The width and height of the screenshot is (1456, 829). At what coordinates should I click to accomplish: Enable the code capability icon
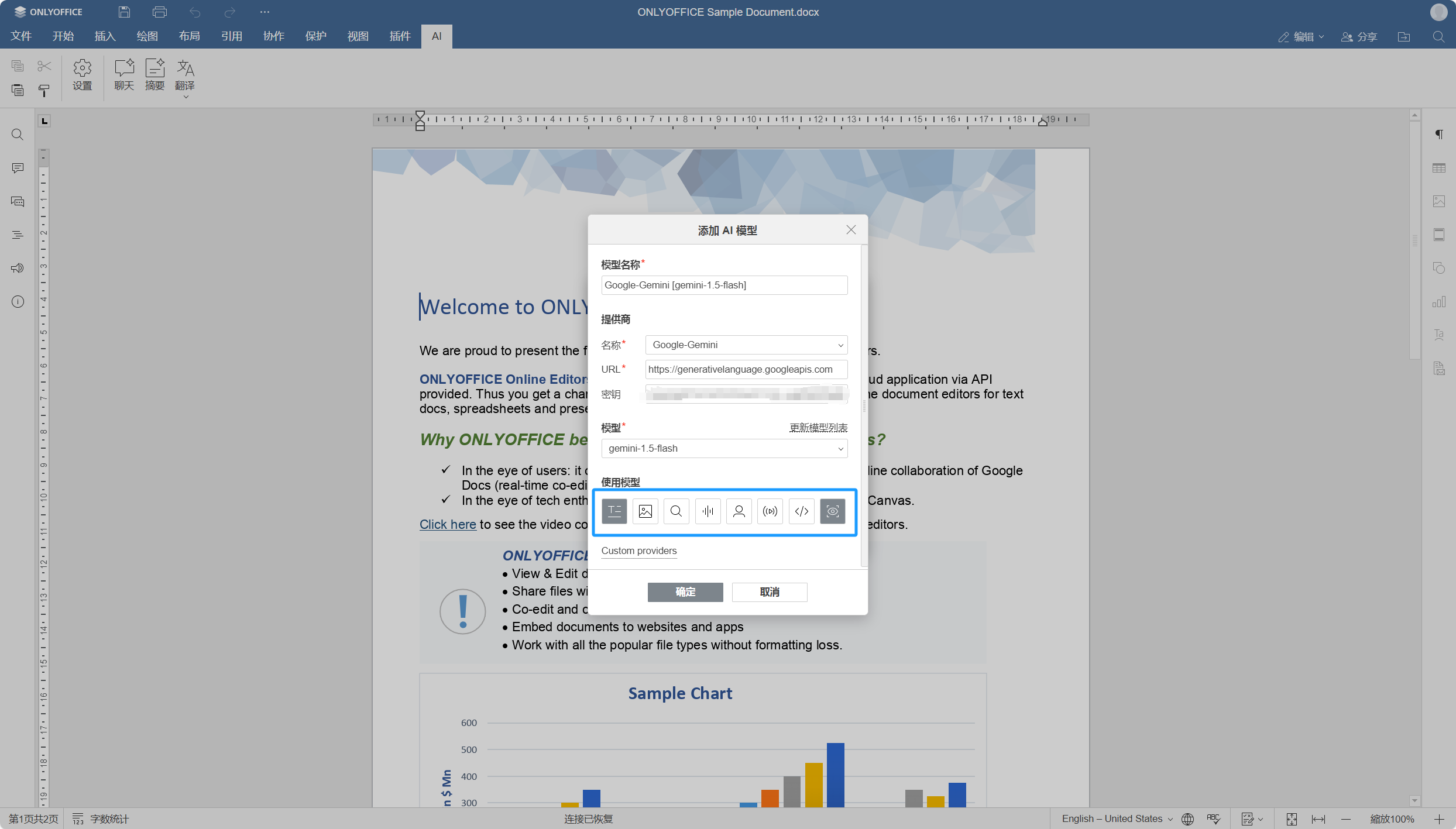click(801, 511)
